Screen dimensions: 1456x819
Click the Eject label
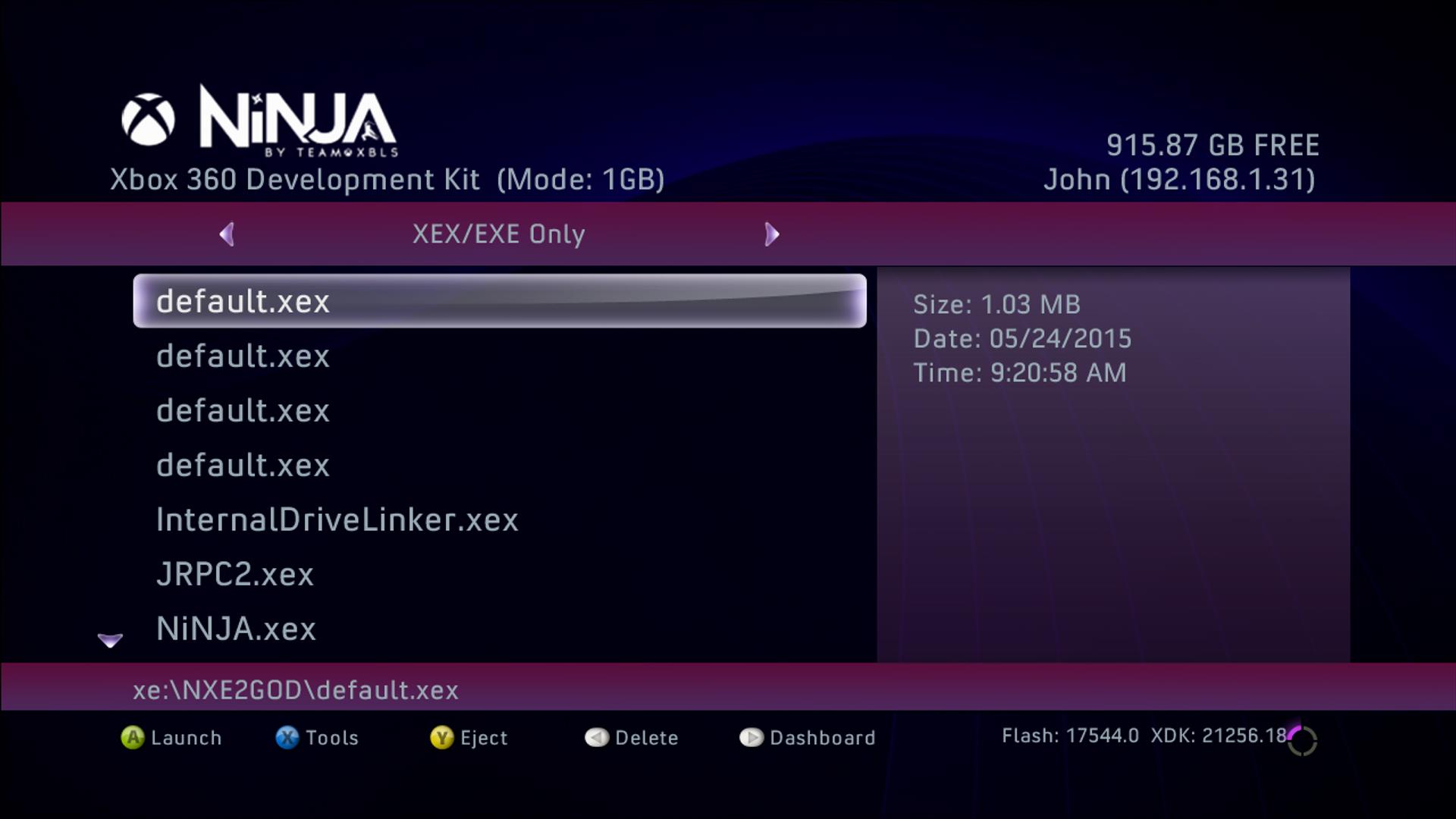(x=484, y=738)
